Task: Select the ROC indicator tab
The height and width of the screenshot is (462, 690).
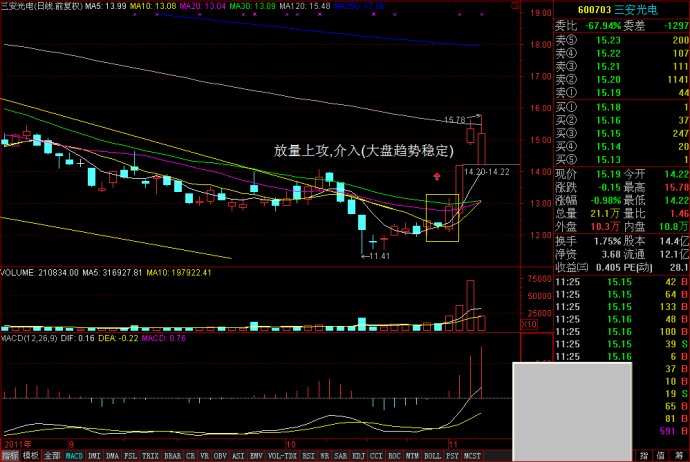Action: [x=394, y=456]
